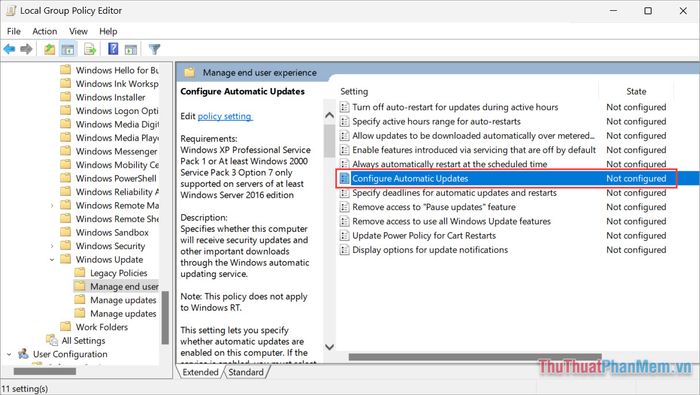700x395 pixels.
Task: Click description pane scroll up arrow
Action: coord(329,115)
